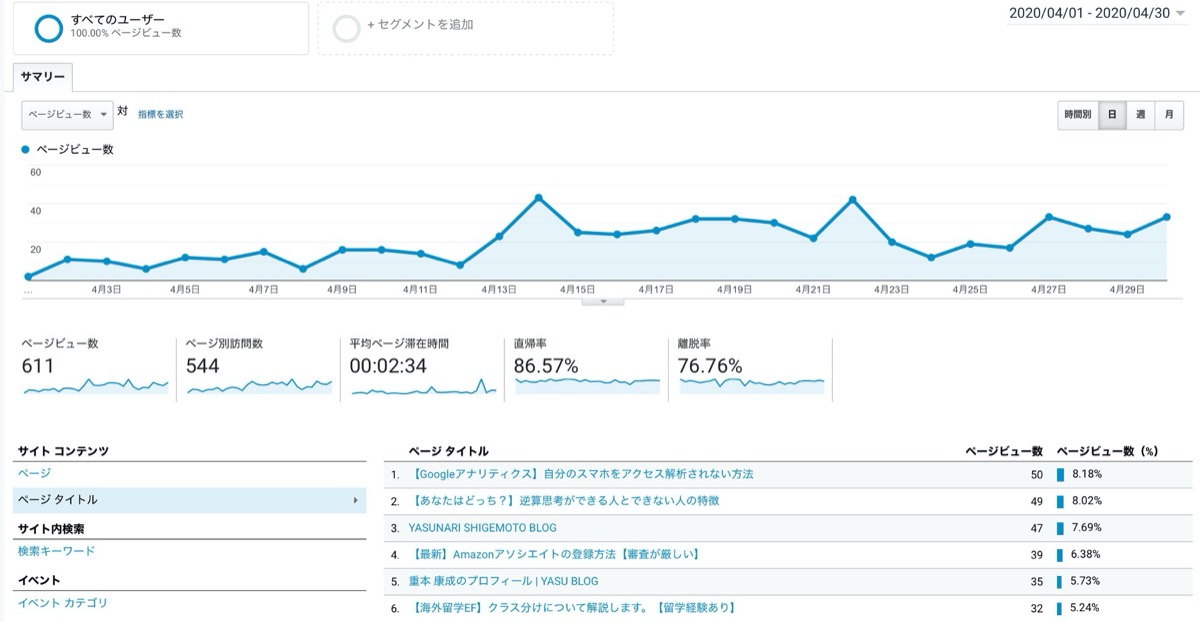Click the pageview count 50 cell
1200x622 pixels.
click(1036, 474)
